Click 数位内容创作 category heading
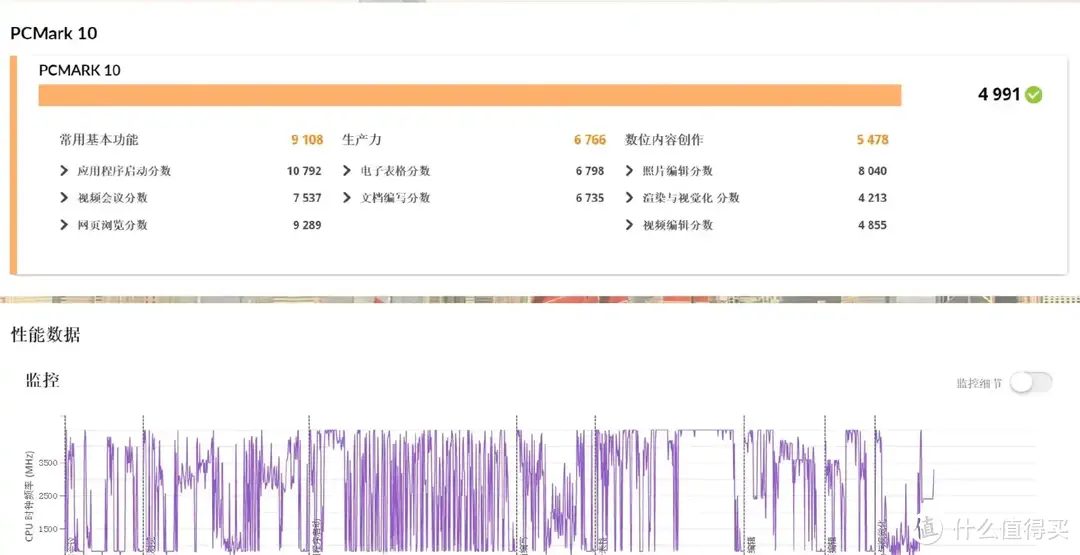Screen dimensions: 1080x555 tap(664, 140)
